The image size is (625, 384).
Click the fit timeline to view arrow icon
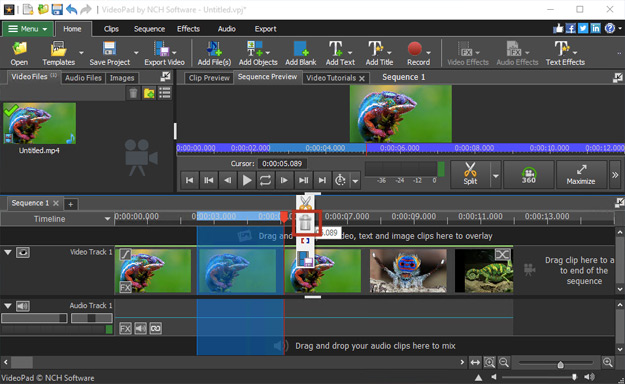(x=475, y=362)
